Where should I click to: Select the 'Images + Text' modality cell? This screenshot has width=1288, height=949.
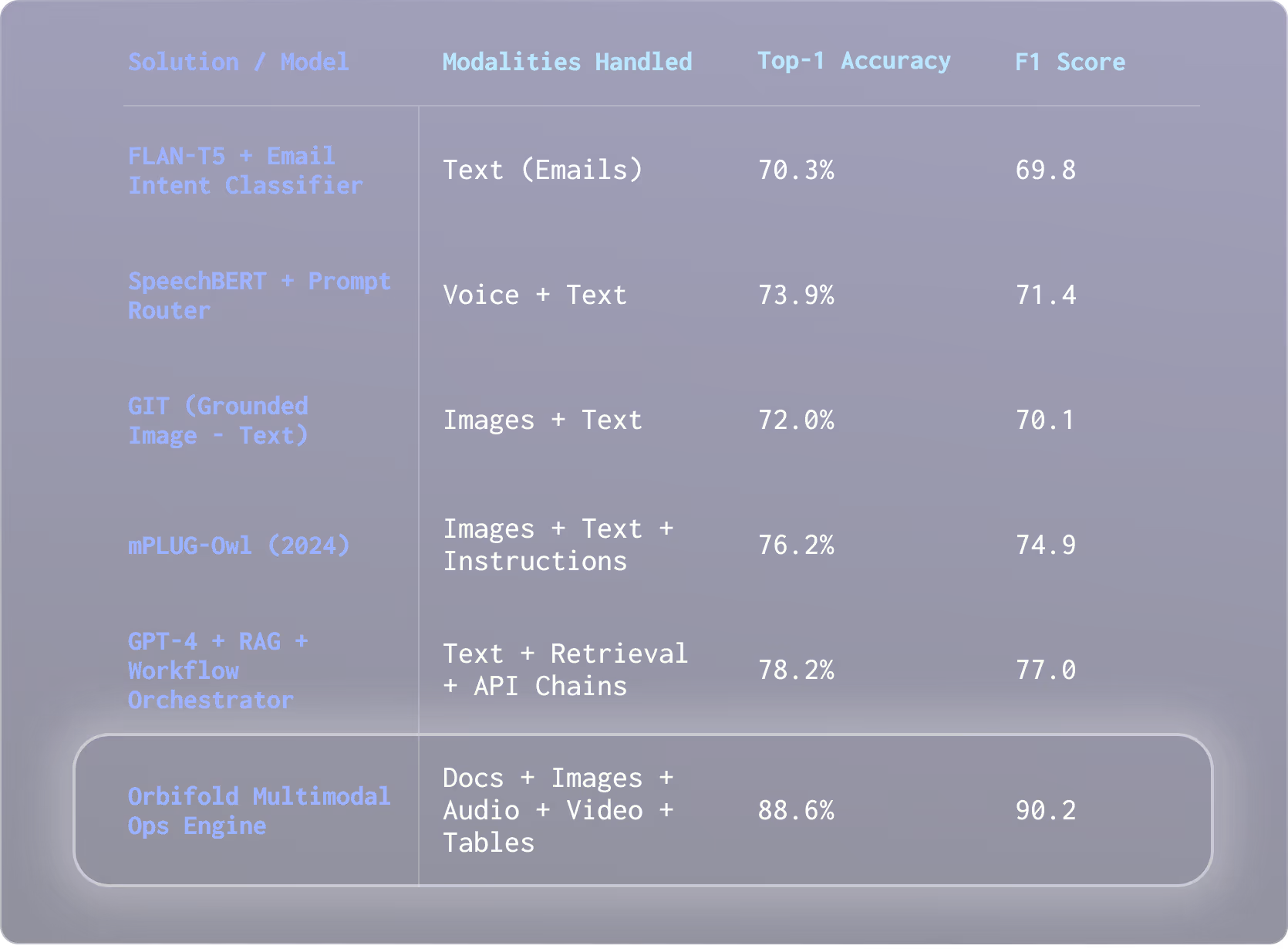pos(542,420)
